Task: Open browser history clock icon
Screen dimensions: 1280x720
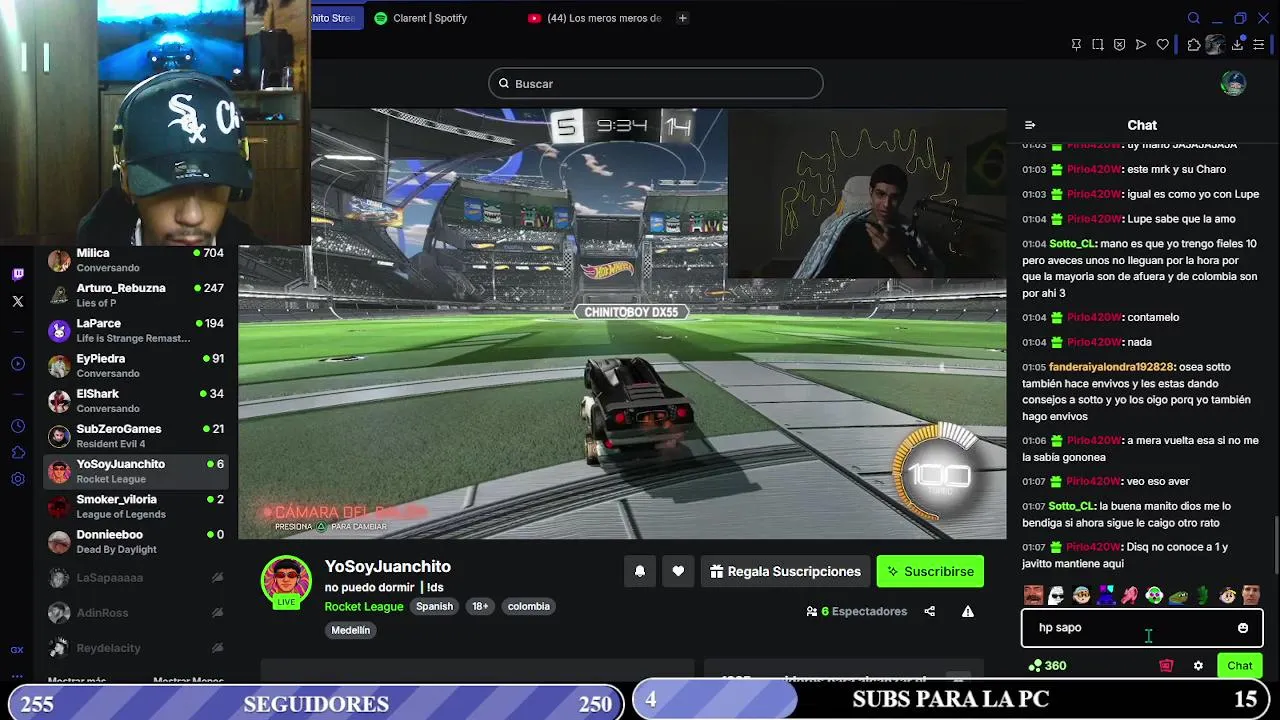Action: 18,426
